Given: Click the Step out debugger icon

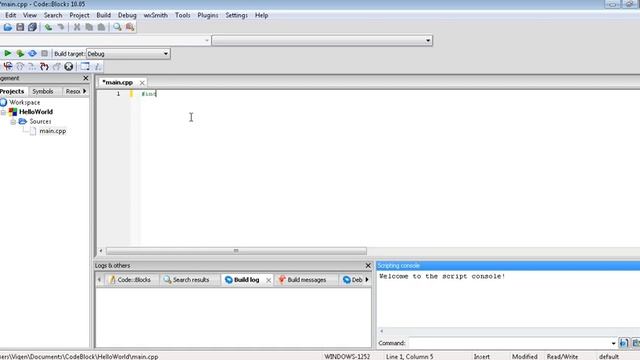Looking at the screenshot, I should (x=56, y=67).
